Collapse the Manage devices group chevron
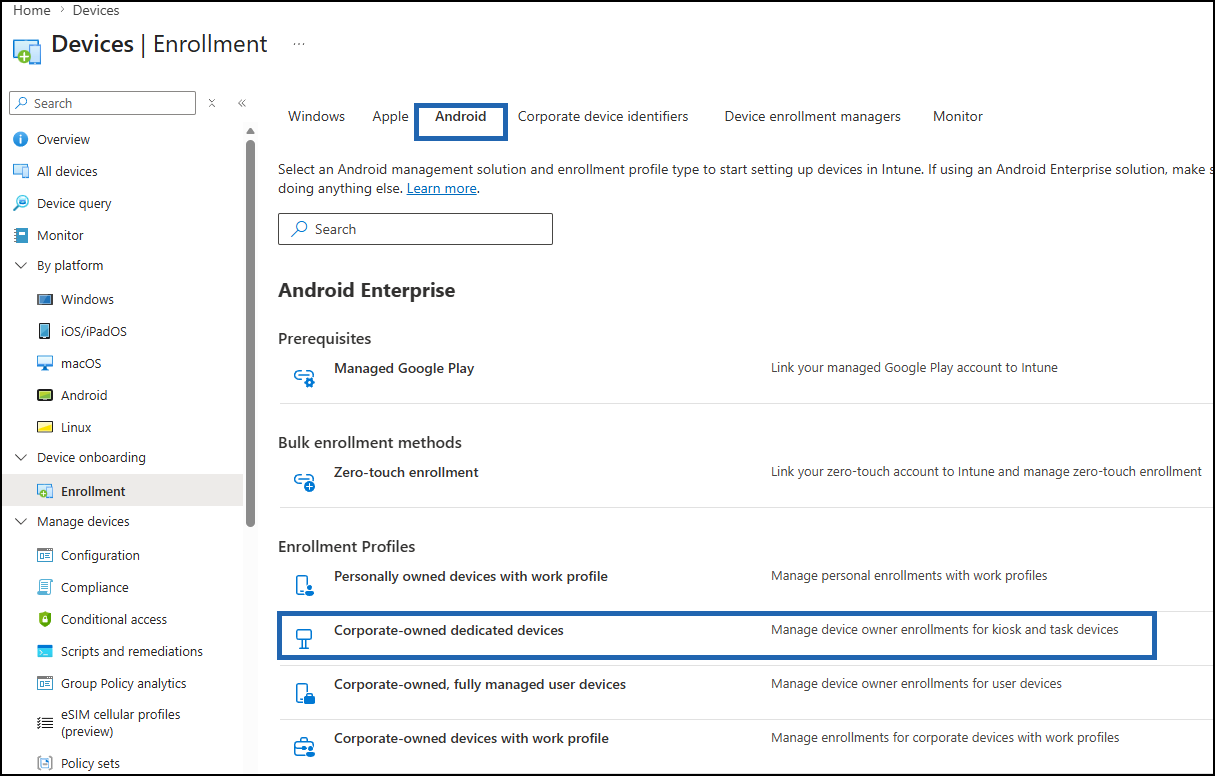Image resolution: width=1215 pixels, height=776 pixels. coord(20,522)
